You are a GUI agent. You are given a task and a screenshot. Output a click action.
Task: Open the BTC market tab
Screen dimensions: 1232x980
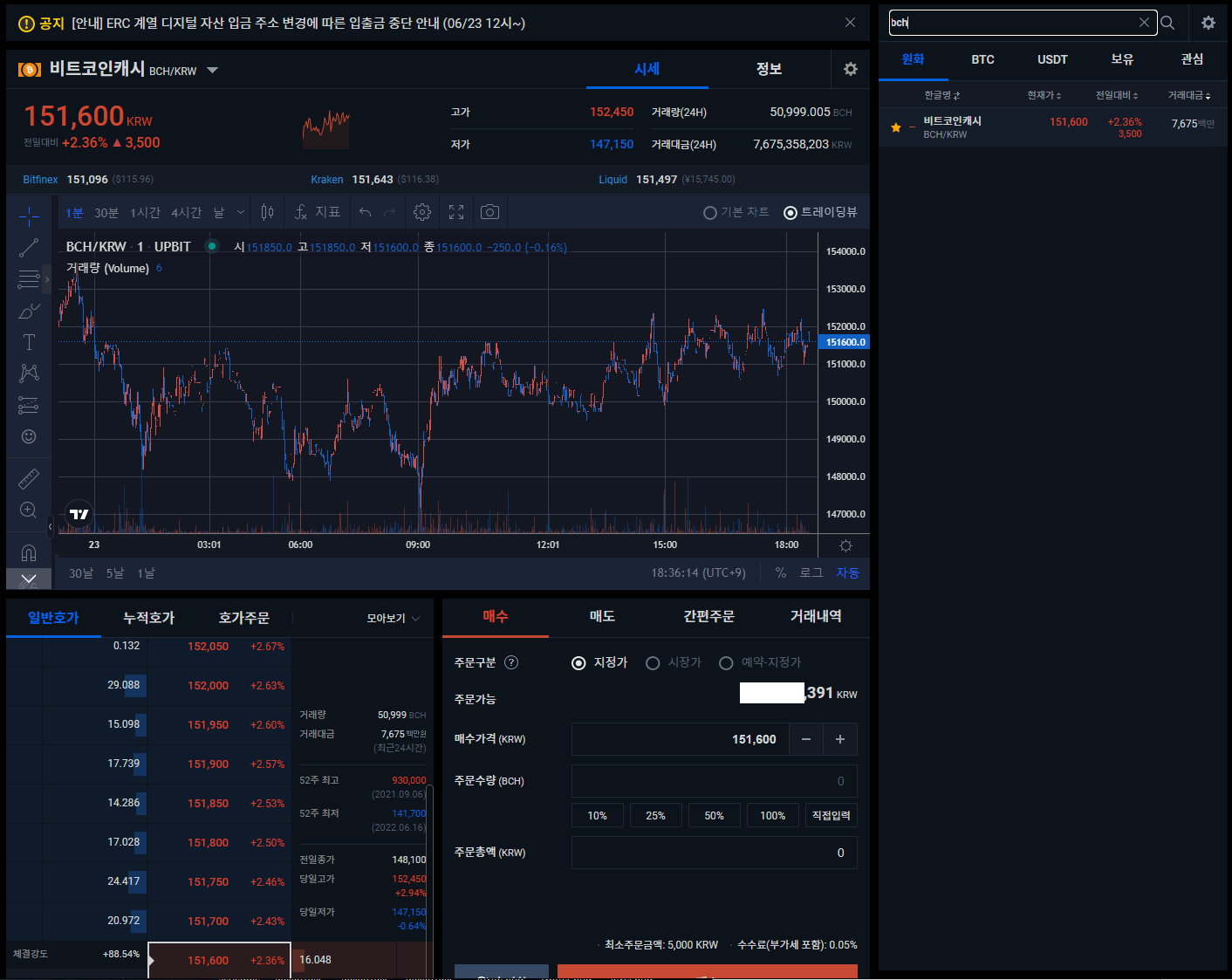[982, 59]
